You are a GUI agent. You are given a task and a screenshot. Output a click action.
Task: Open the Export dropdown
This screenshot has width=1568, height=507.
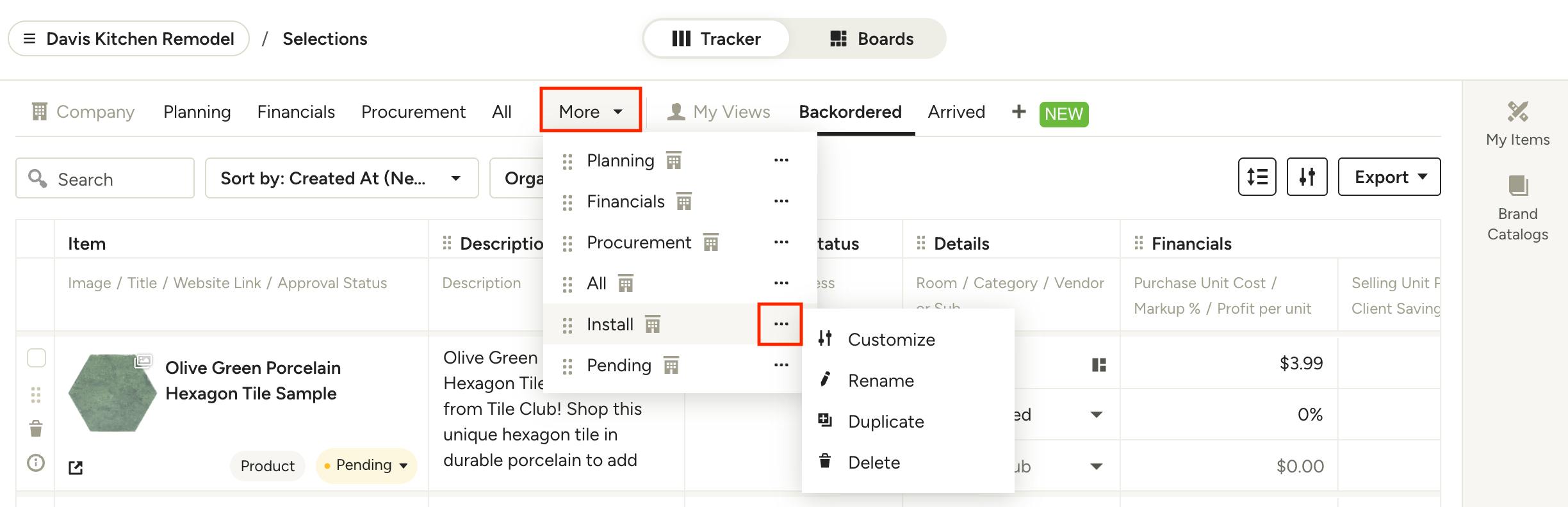click(x=1389, y=177)
